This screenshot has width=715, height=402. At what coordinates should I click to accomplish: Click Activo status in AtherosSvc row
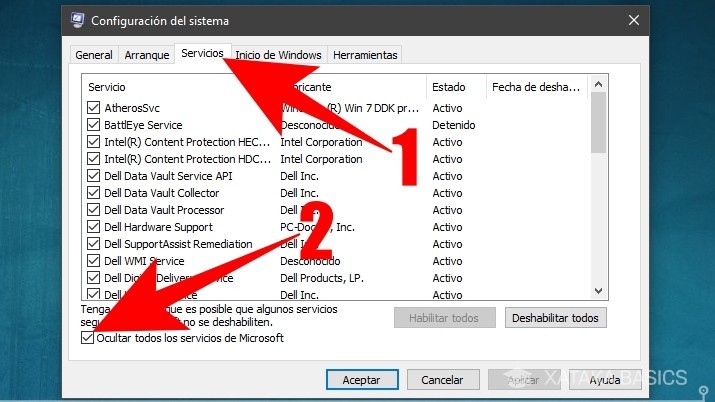pyautogui.click(x=447, y=108)
